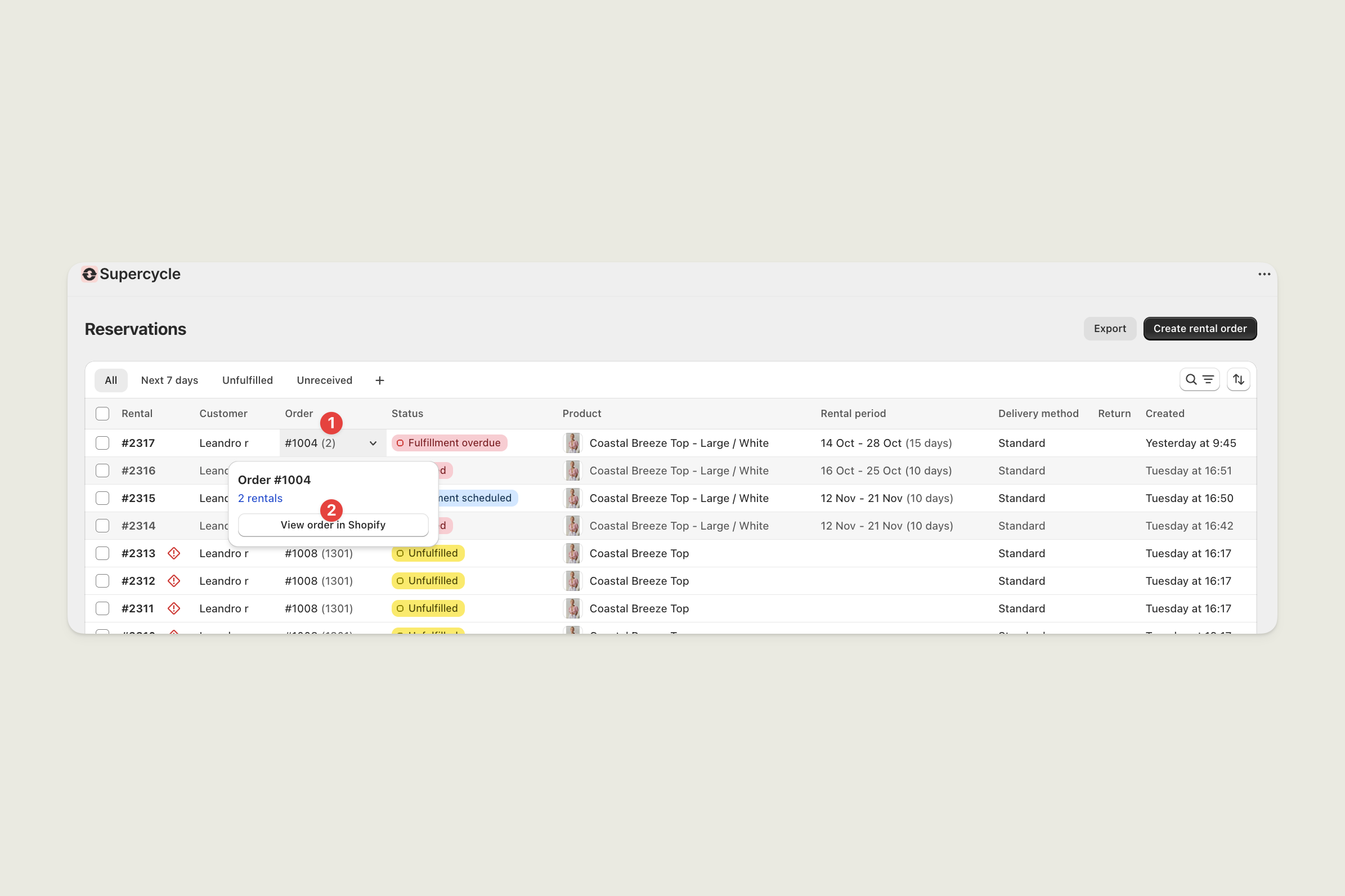The height and width of the screenshot is (896, 1345).
Task: Select the checkbox on row #2315
Action: (x=102, y=498)
